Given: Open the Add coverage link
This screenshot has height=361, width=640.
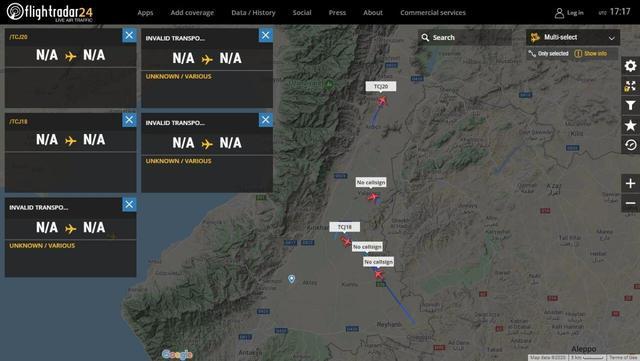Looking at the screenshot, I should pos(192,13).
